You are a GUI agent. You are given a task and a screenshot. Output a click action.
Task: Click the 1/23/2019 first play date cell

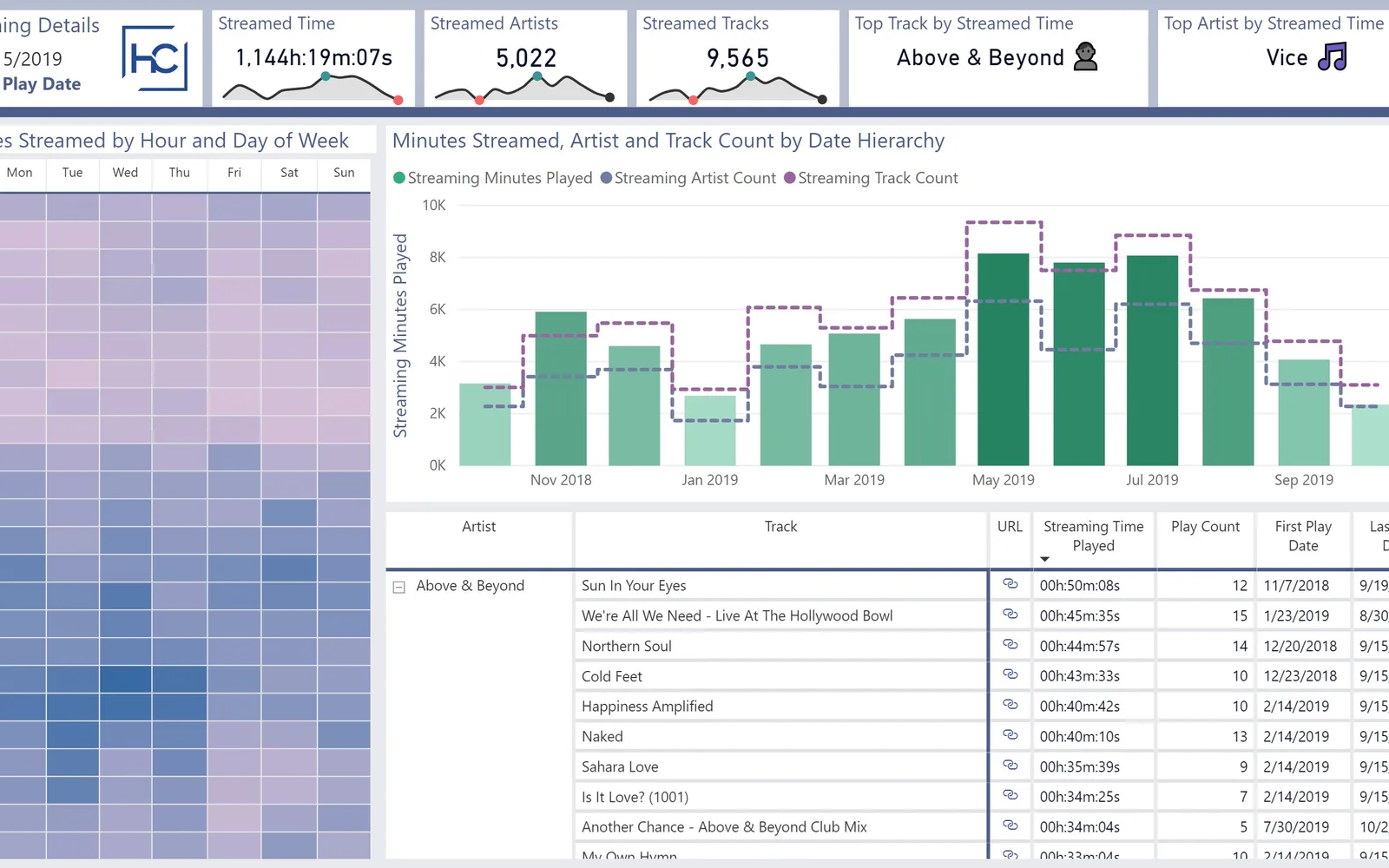tap(1303, 616)
